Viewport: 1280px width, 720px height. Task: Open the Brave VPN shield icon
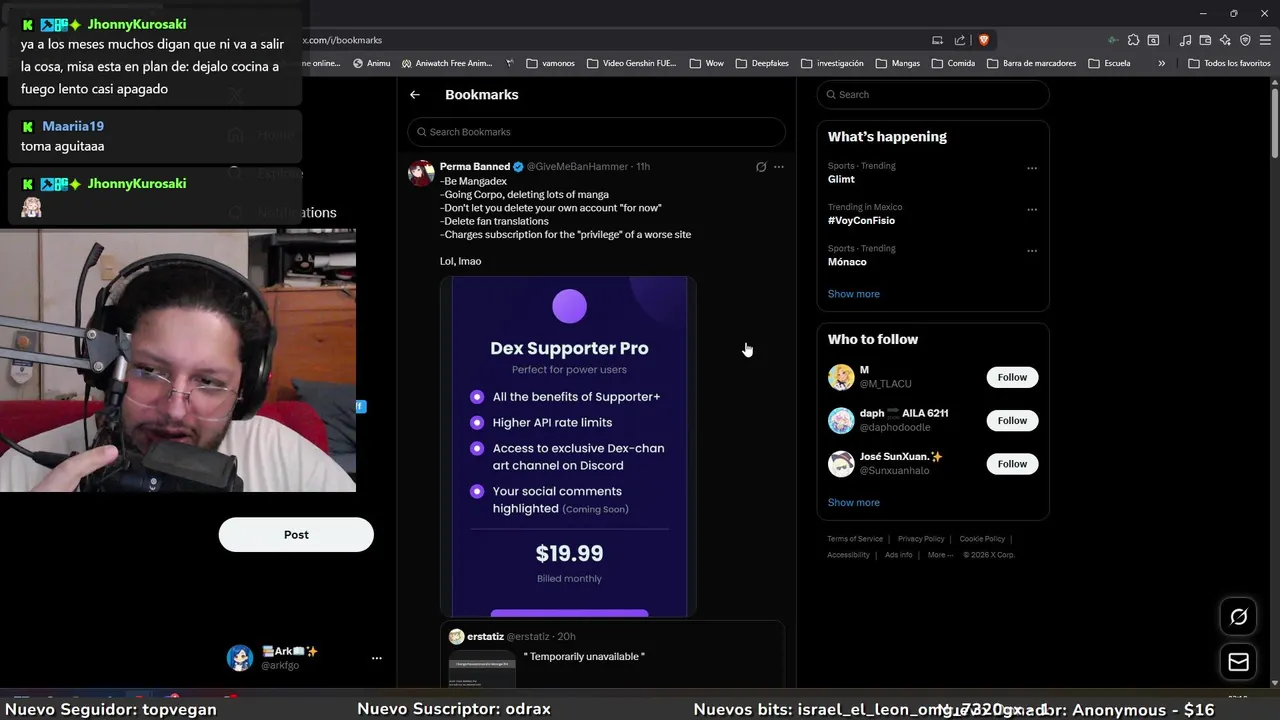pyautogui.click(x=1245, y=40)
